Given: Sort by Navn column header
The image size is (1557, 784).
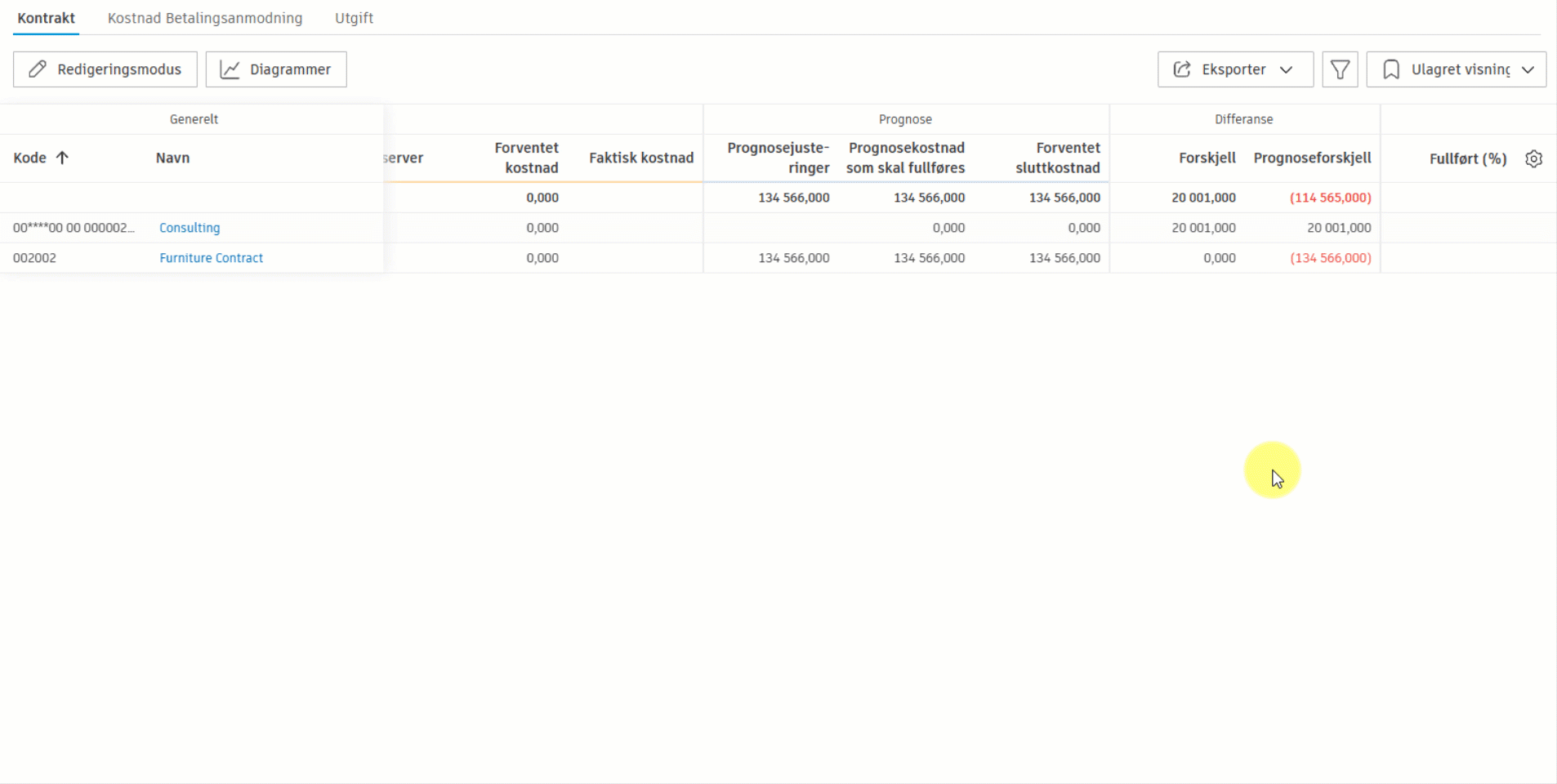Looking at the screenshot, I should (x=172, y=158).
